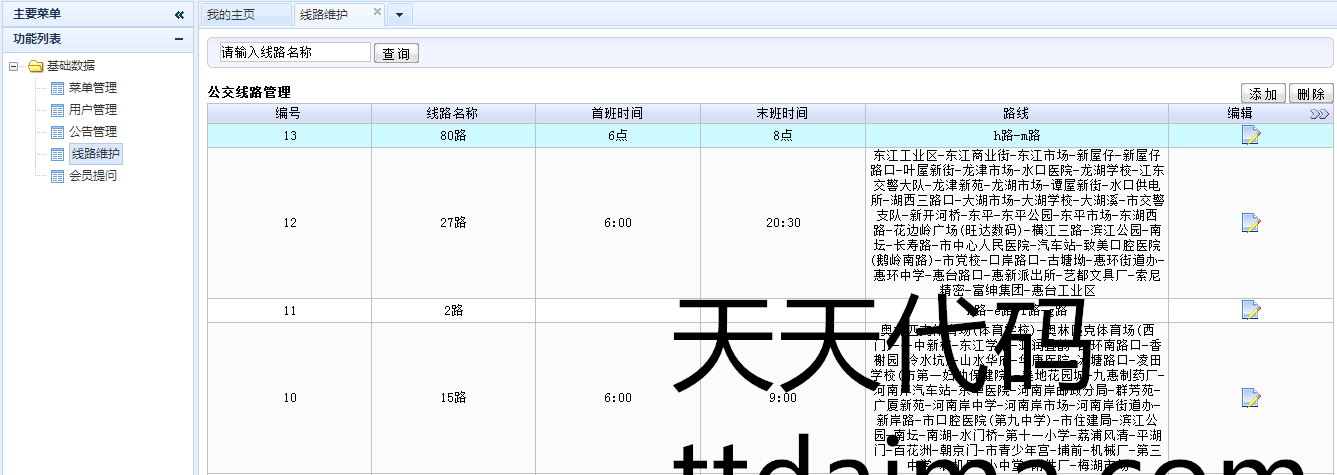1337x475 pixels.
Task: Click the 公告管理 grid icon in tree
Action: (x=57, y=132)
